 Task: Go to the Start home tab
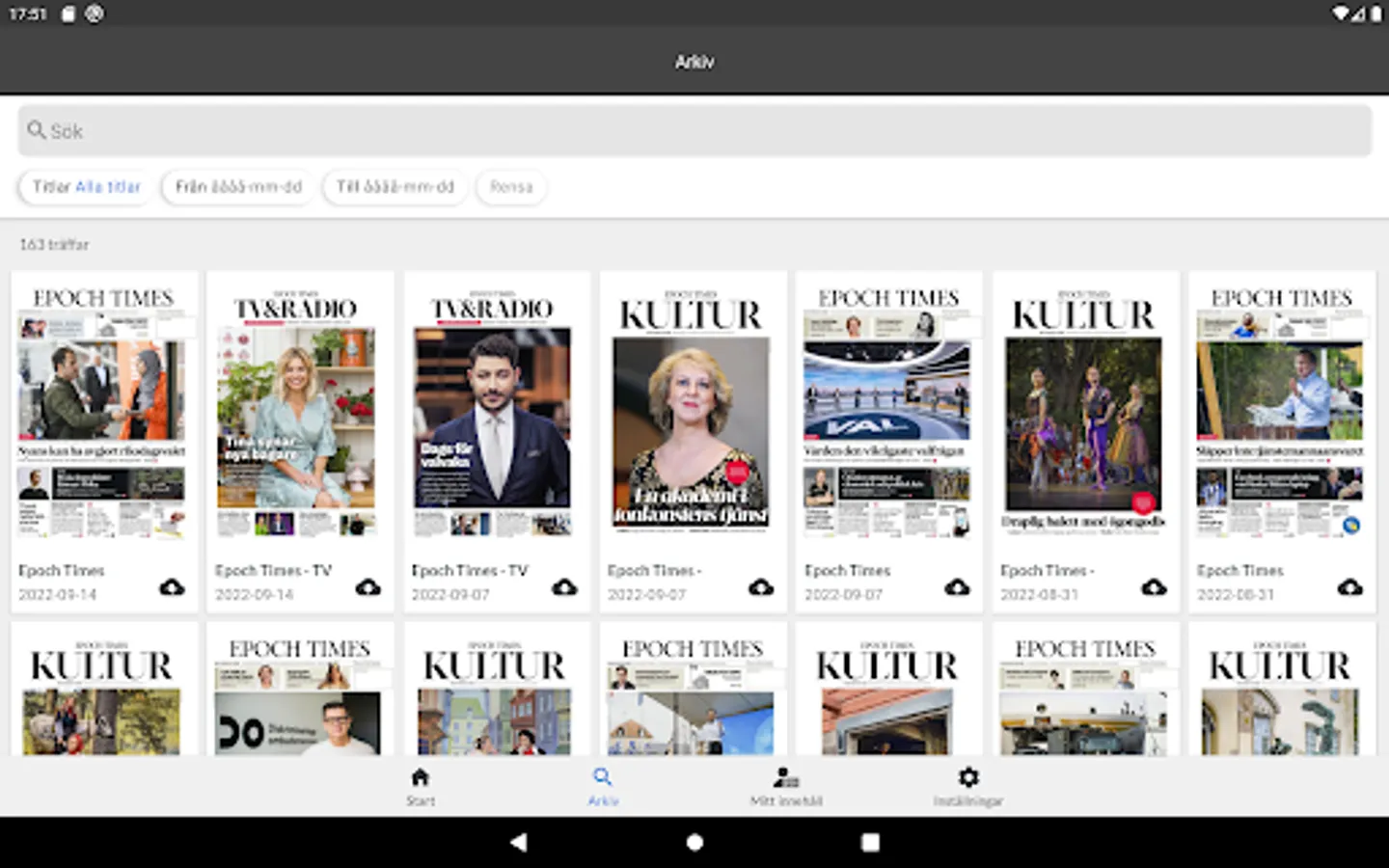(420, 786)
